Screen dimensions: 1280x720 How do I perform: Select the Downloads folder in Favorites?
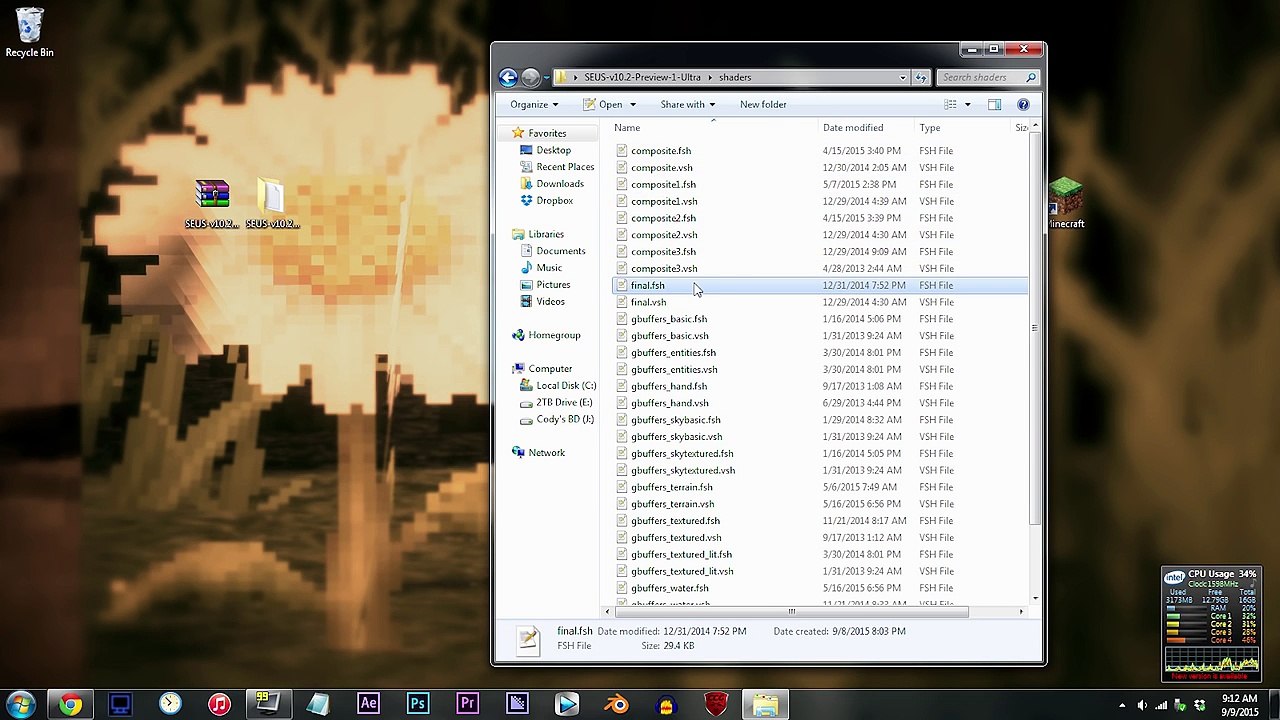tap(559, 183)
